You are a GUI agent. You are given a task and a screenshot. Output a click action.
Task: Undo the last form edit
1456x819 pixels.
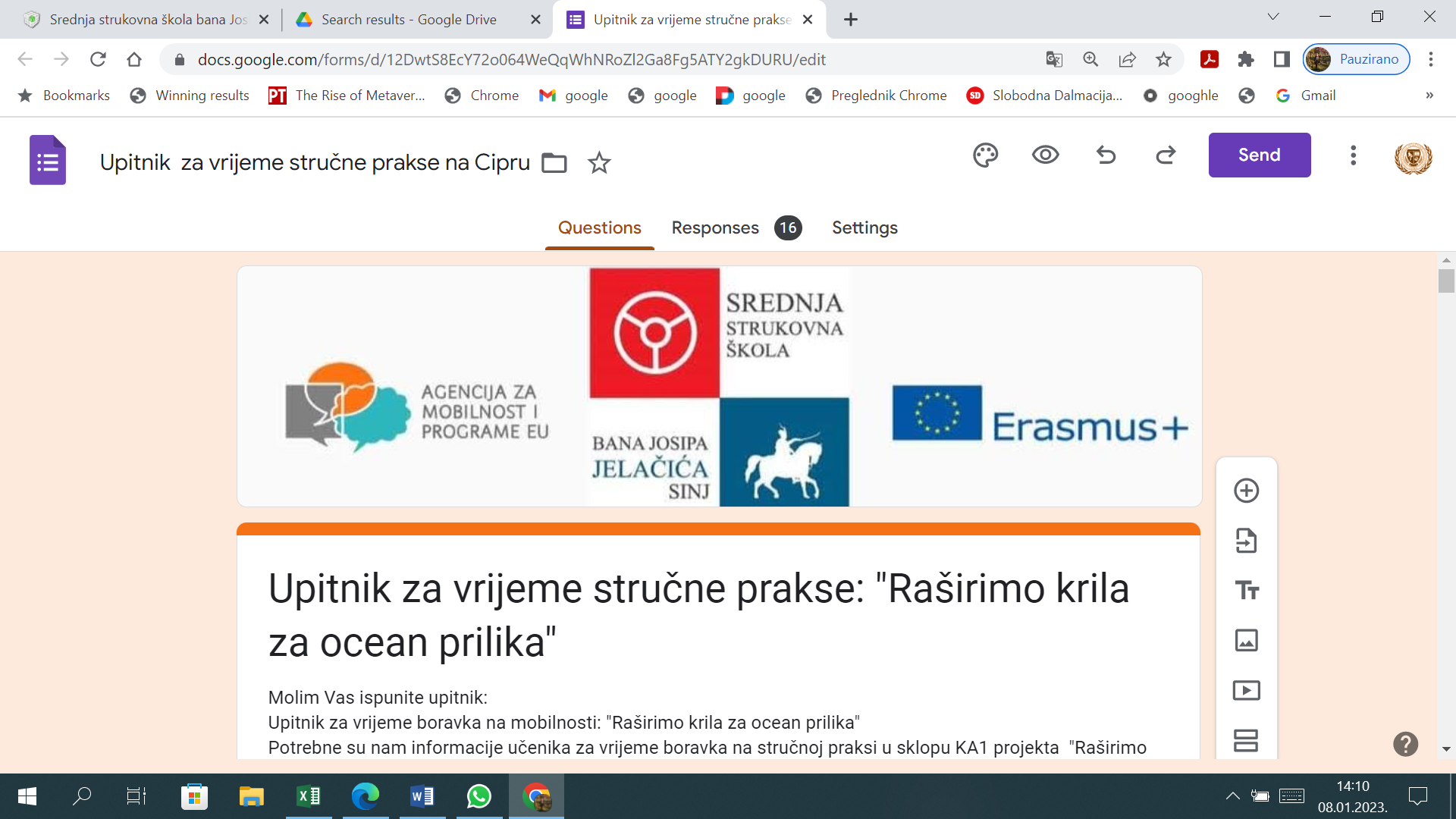1106,155
